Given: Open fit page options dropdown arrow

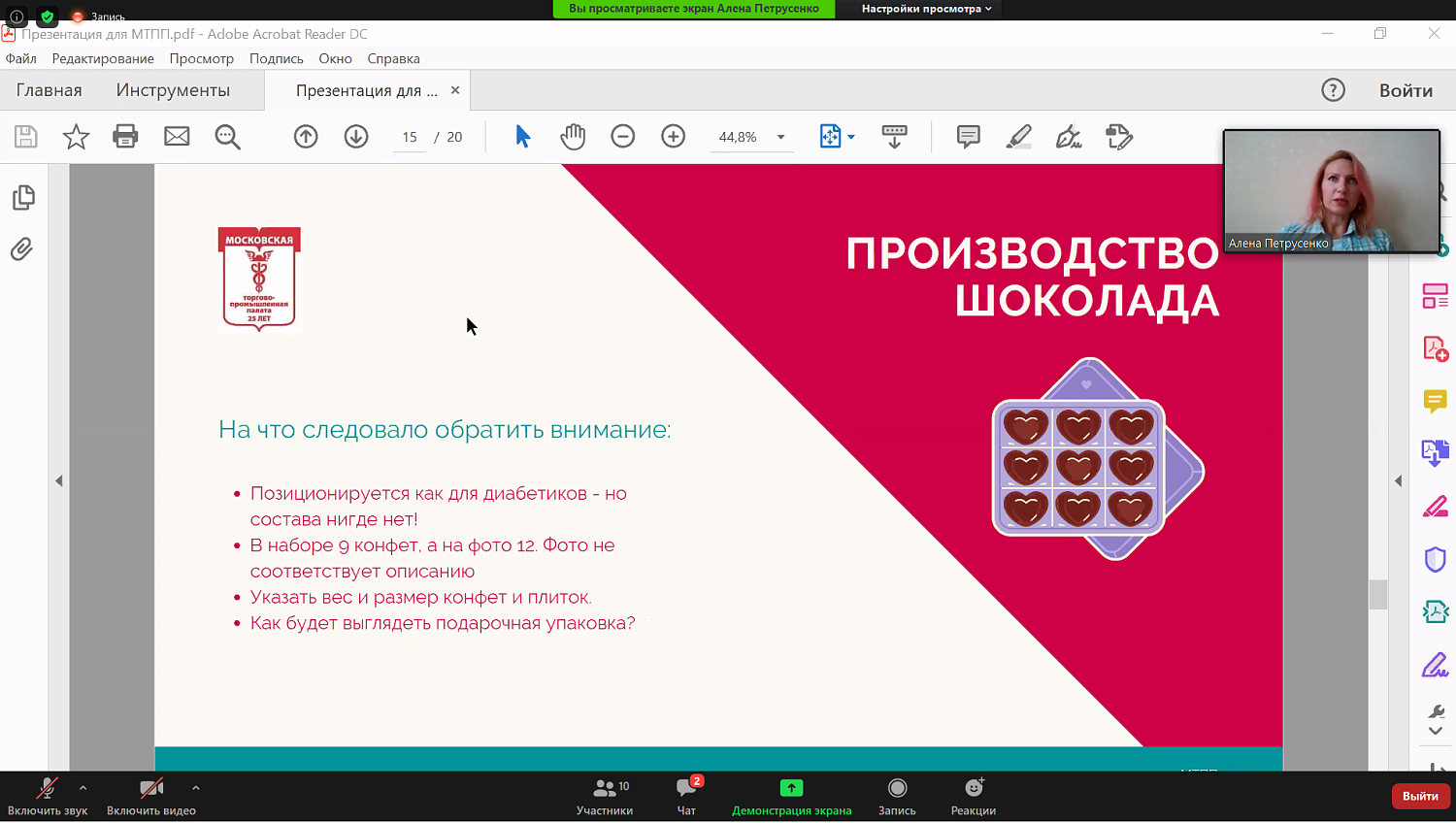Looking at the screenshot, I should pos(851,137).
